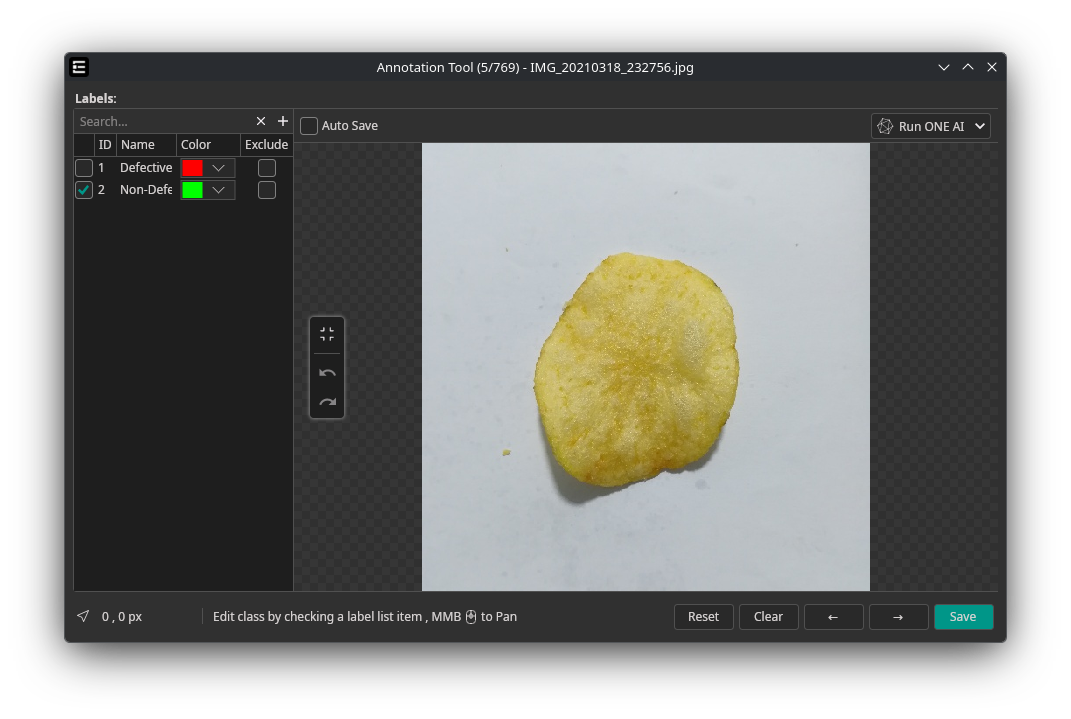1071x719 pixels.
Task: Enable the Auto Save checkbox
Action: tap(310, 126)
